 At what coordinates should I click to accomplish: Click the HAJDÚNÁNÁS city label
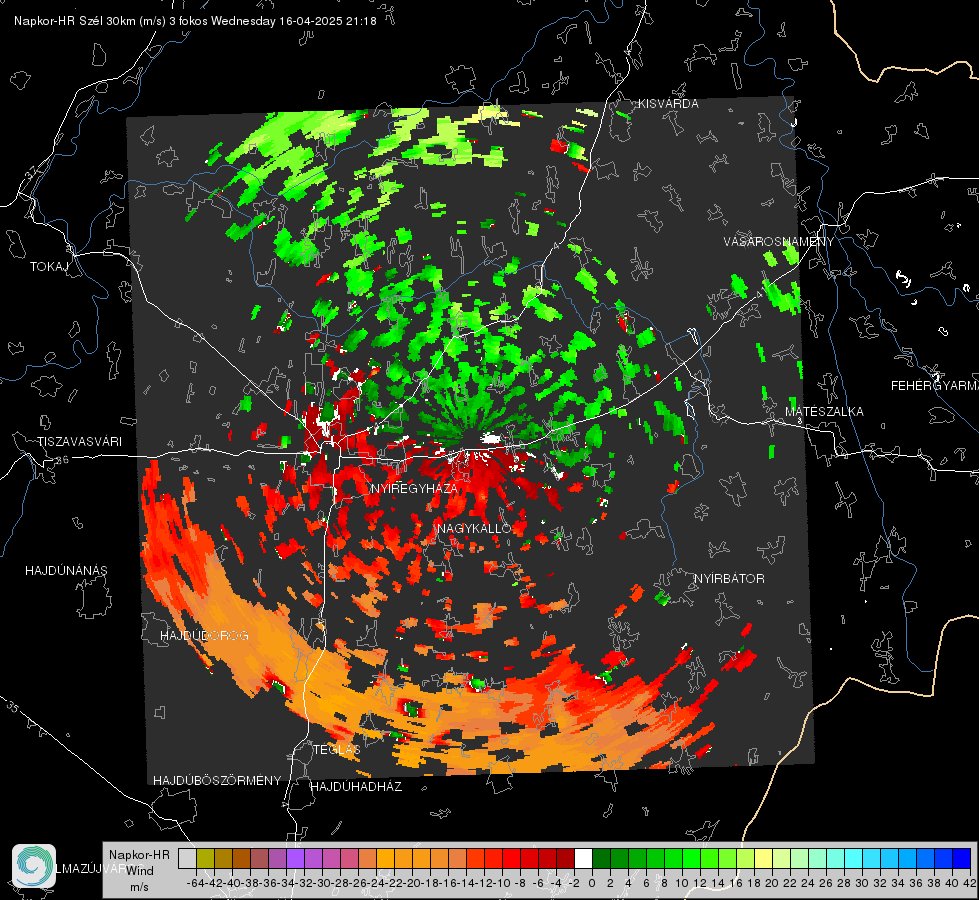[x=66, y=571]
